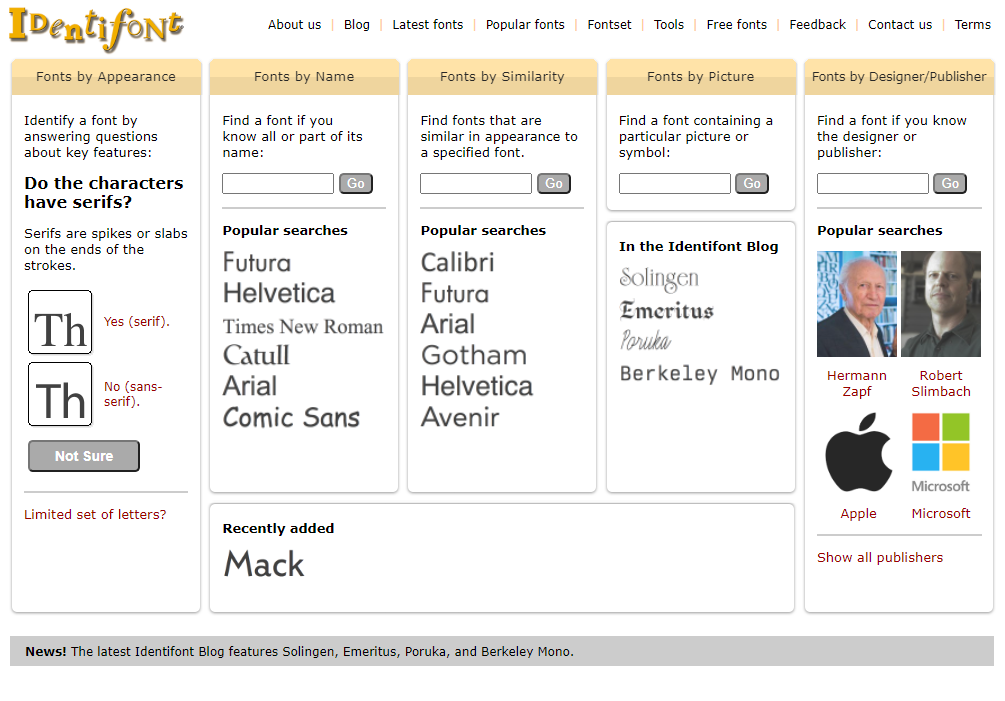This screenshot has height=701, width=1005.
Task: Select the serif 'Th' sample image
Action: coord(60,322)
